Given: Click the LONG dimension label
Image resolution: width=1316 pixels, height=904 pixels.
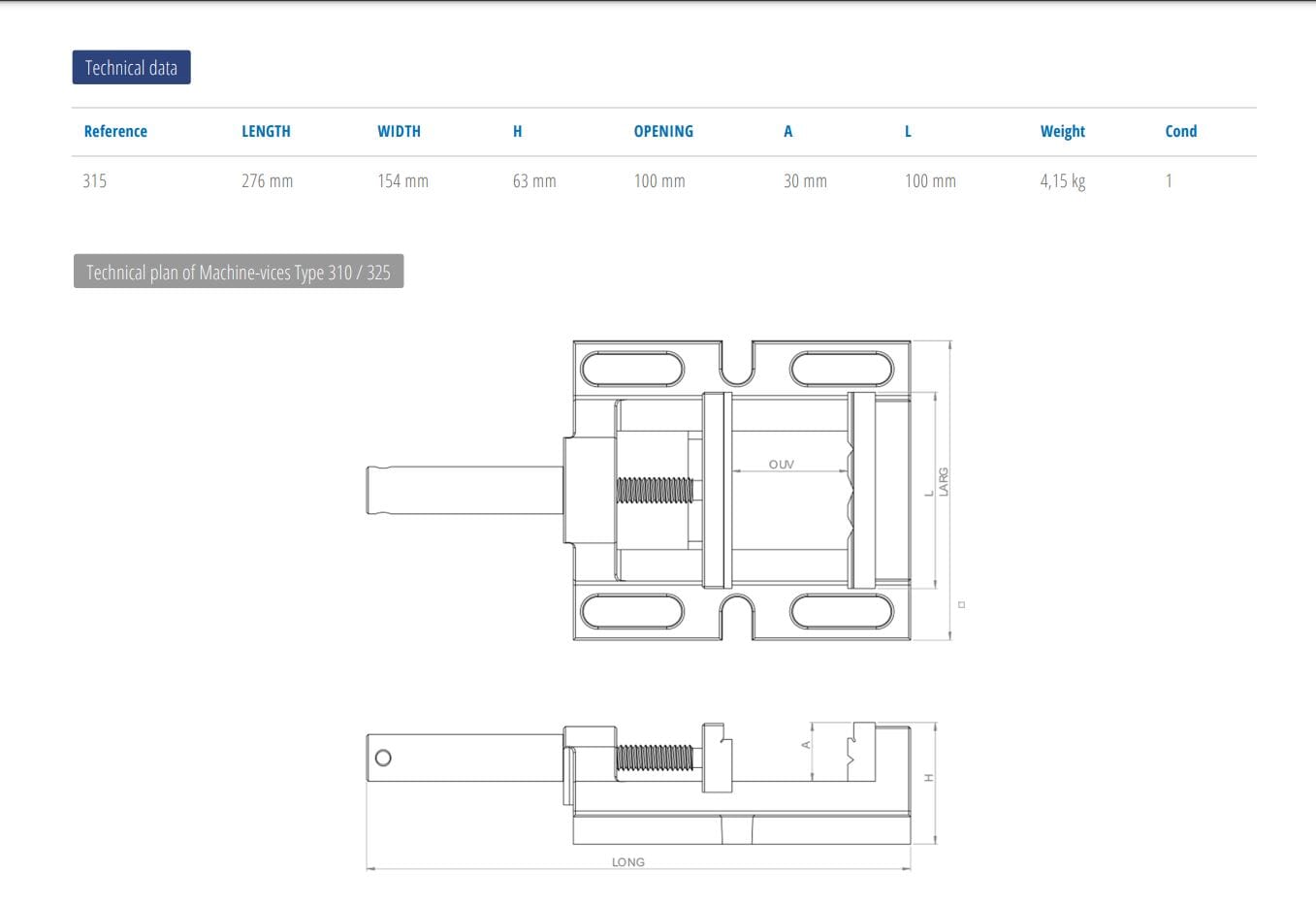Looking at the screenshot, I should (x=627, y=861).
